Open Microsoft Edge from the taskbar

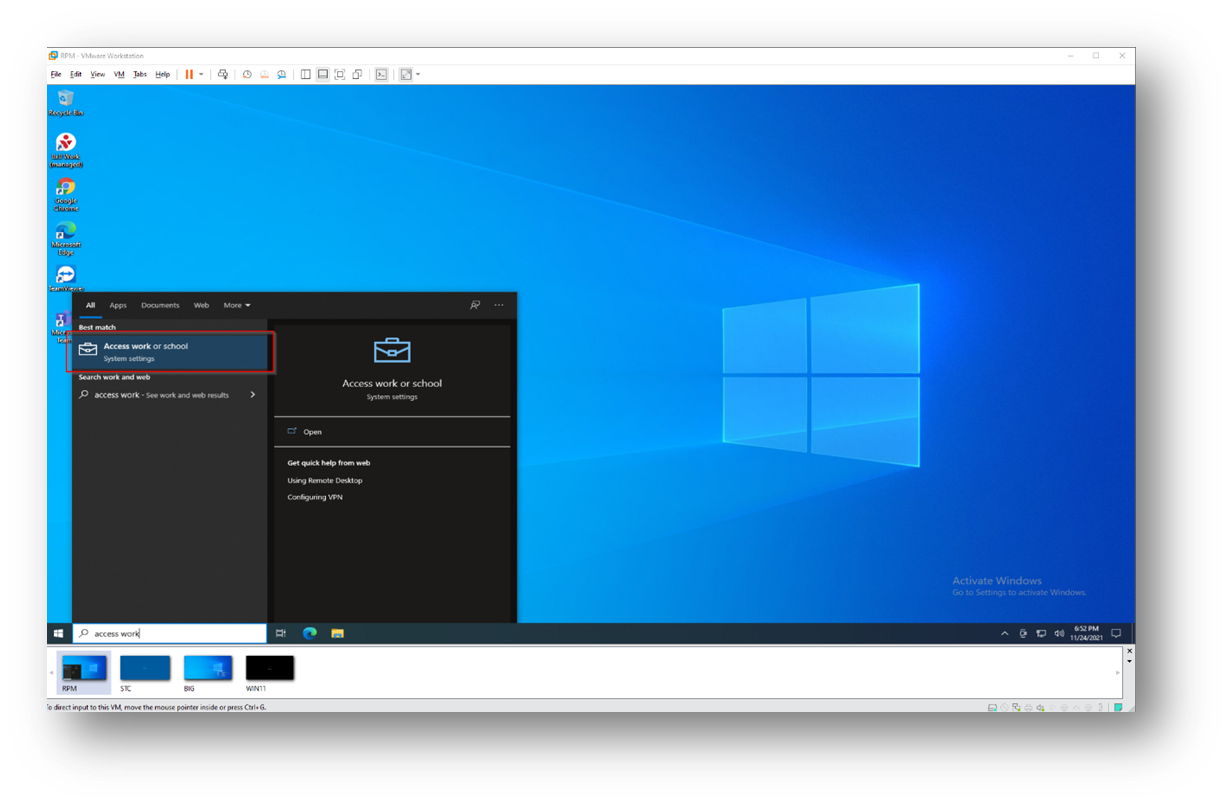(309, 633)
